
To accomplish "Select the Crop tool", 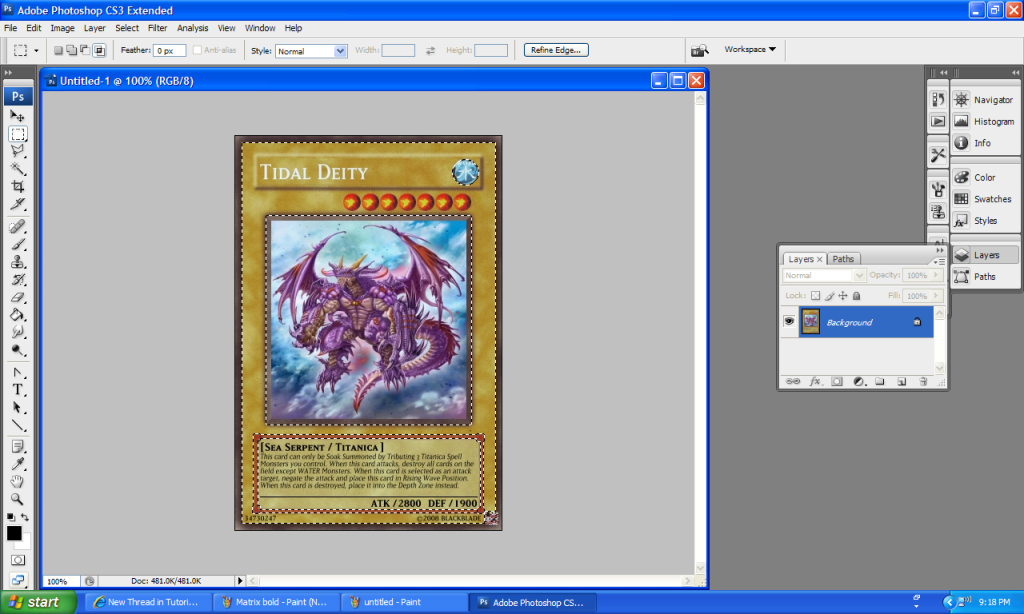I will [18, 186].
